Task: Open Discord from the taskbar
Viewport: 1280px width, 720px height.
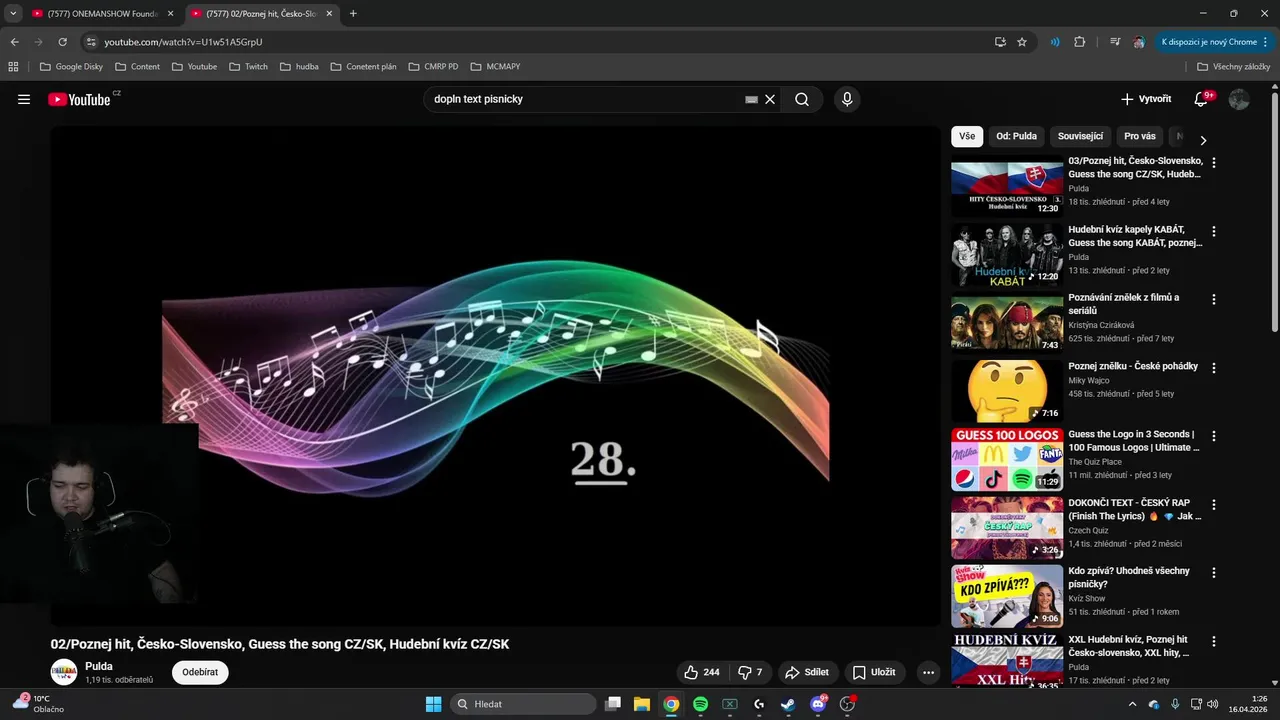Action: (x=818, y=704)
